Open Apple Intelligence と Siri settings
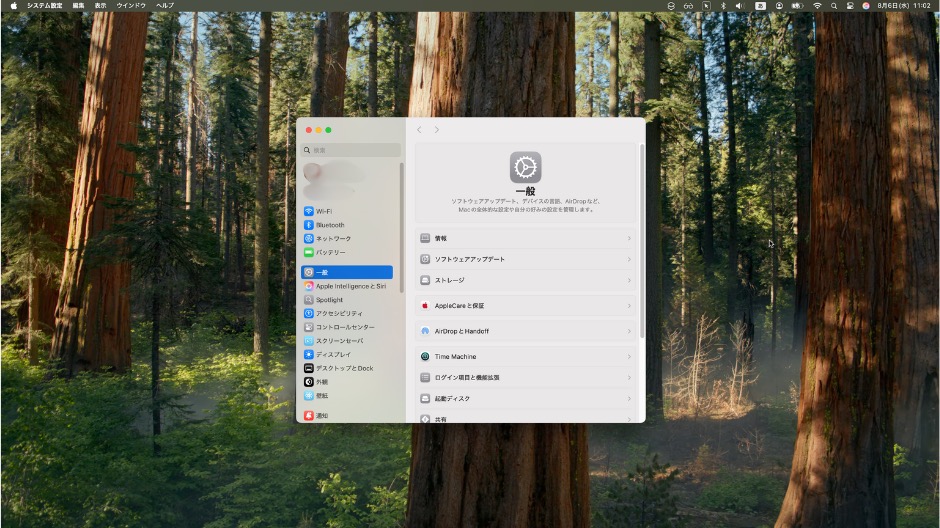 point(347,286)
